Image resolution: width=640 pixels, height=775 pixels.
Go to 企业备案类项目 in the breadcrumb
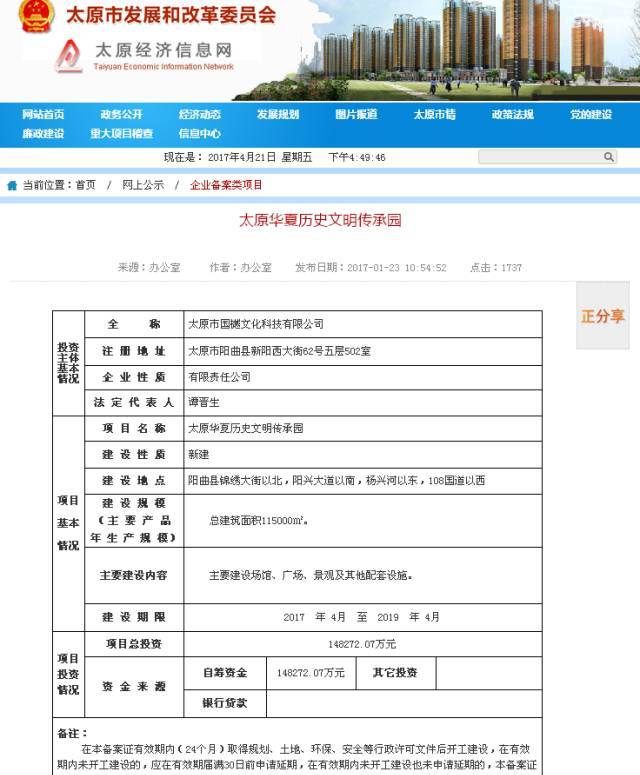point(226,185)
